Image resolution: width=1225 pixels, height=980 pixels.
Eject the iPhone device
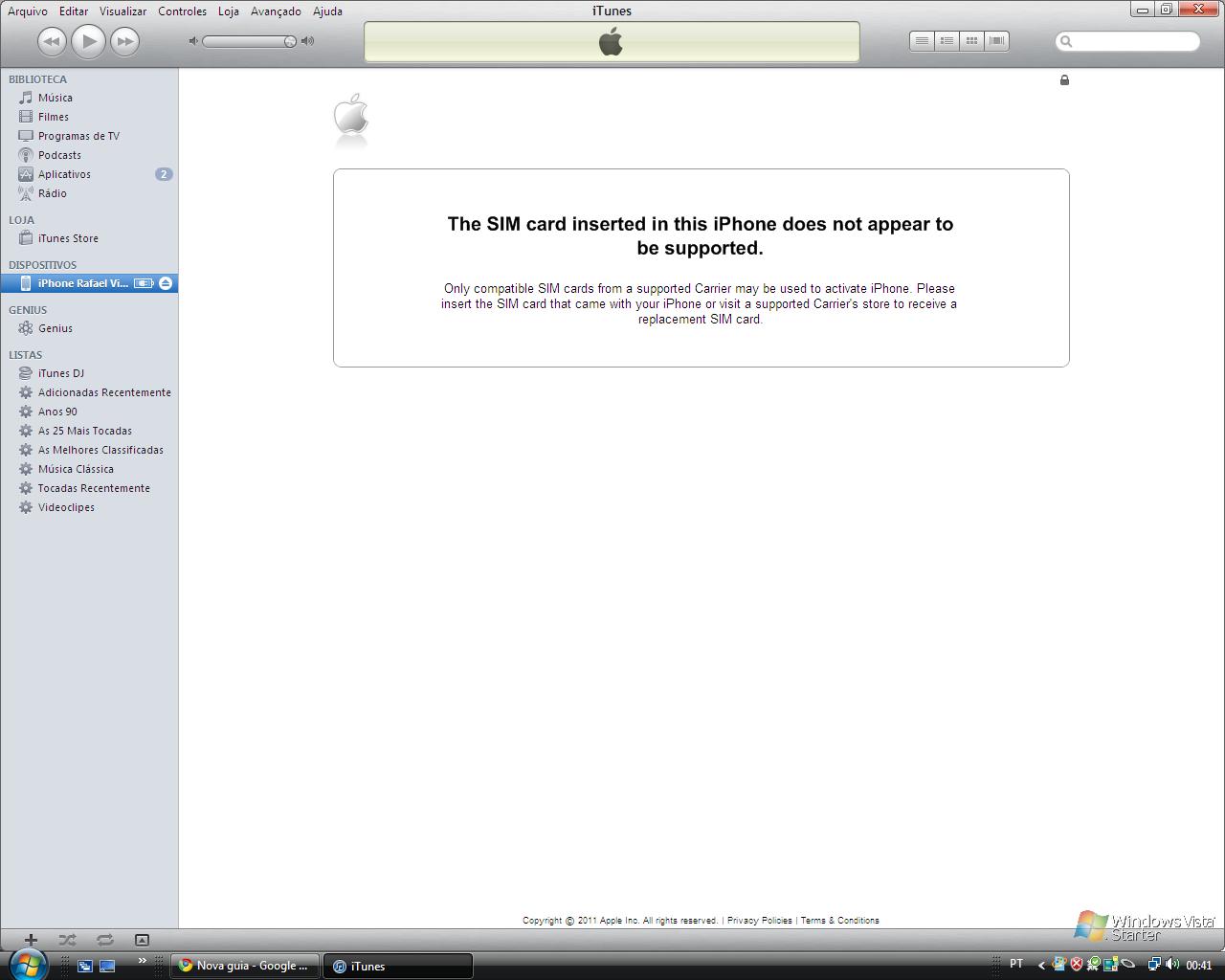[166, 283]
